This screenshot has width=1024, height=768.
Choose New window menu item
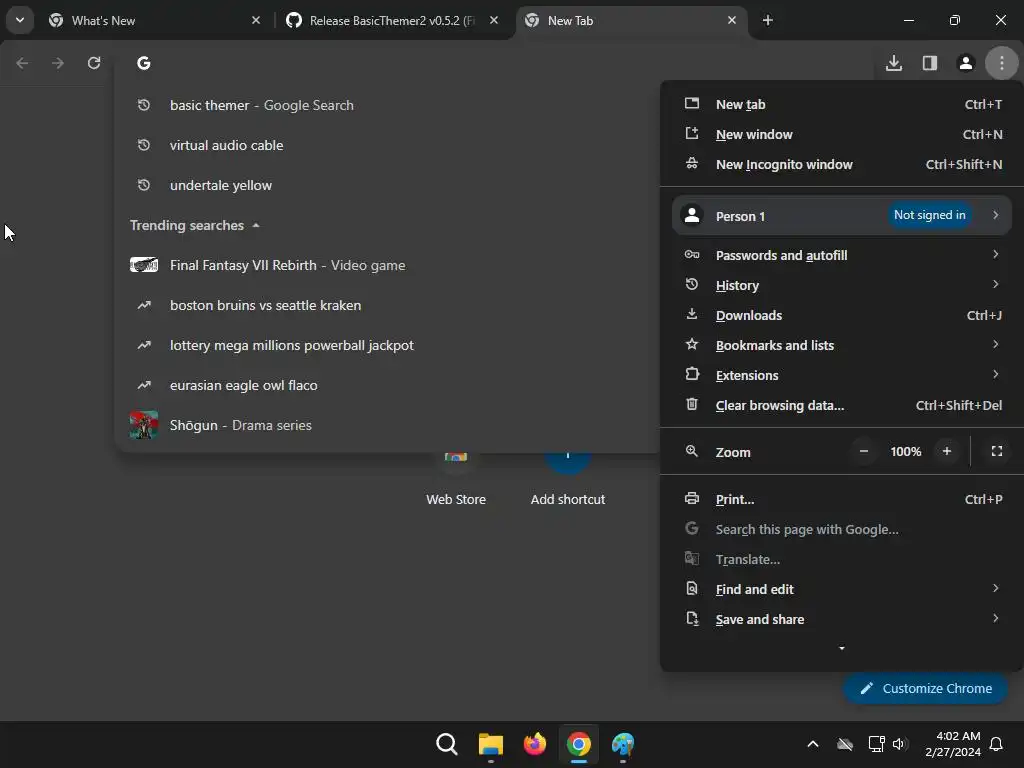(x=842, y=135)
